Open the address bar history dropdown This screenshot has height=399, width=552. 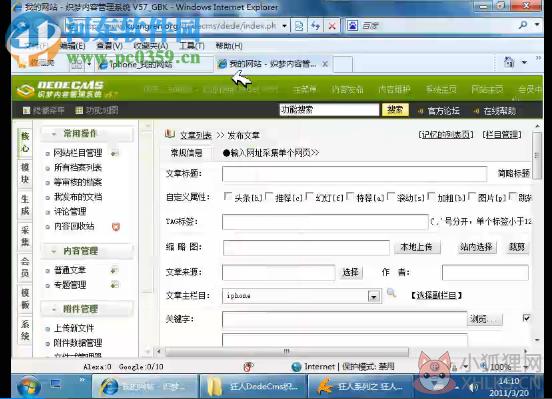pyautogui.click(x=284, y=26)
